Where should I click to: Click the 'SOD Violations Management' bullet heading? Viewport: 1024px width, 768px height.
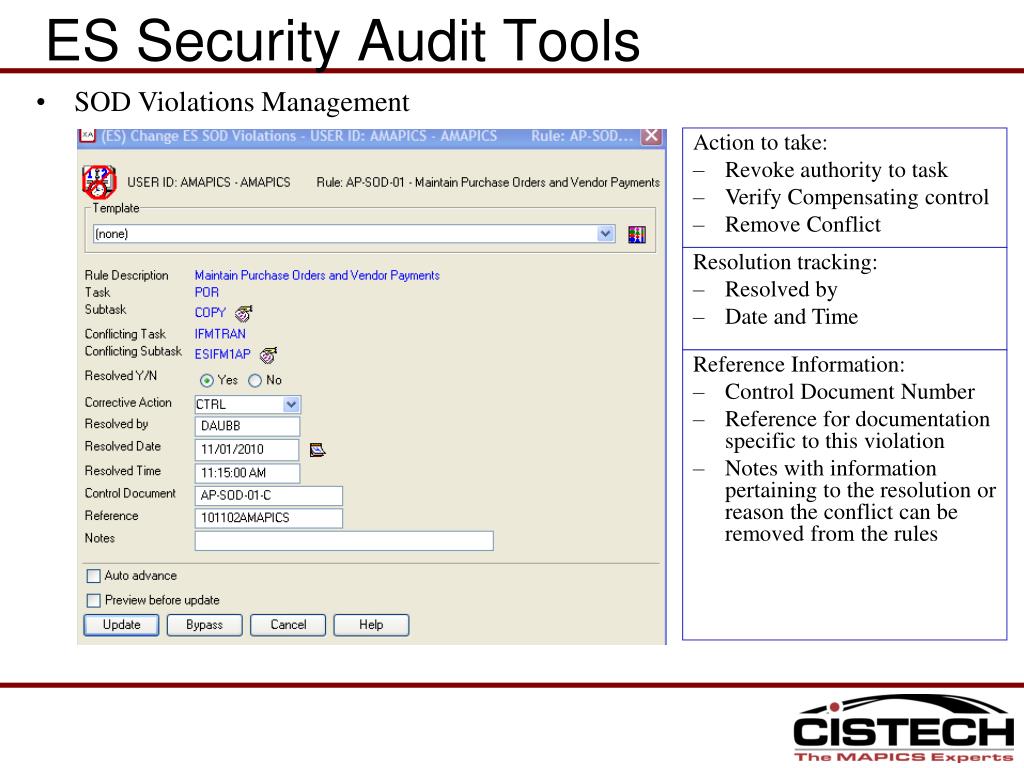coord(242,102)
